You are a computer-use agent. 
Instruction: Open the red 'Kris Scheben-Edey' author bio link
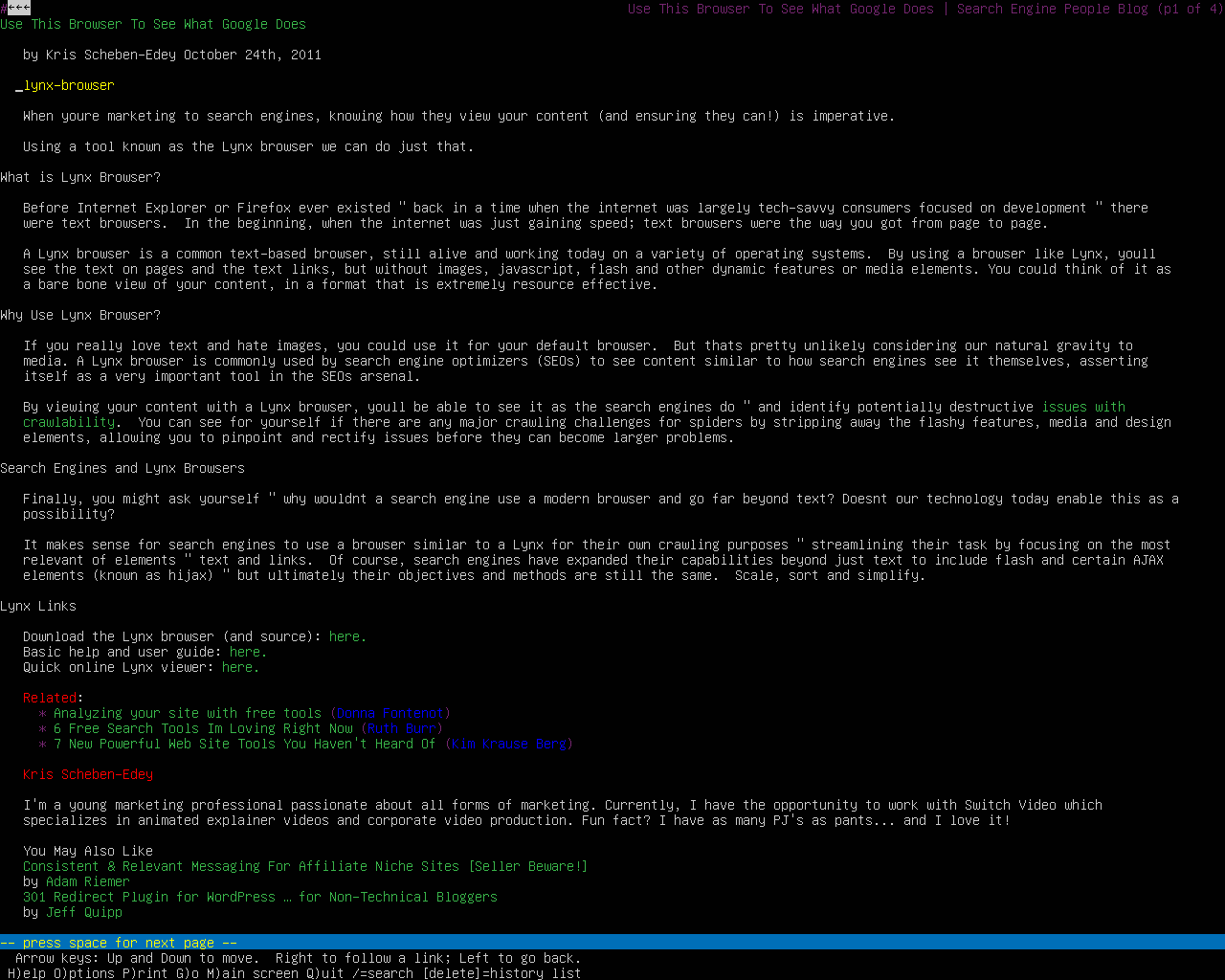(x=88, y=774)
